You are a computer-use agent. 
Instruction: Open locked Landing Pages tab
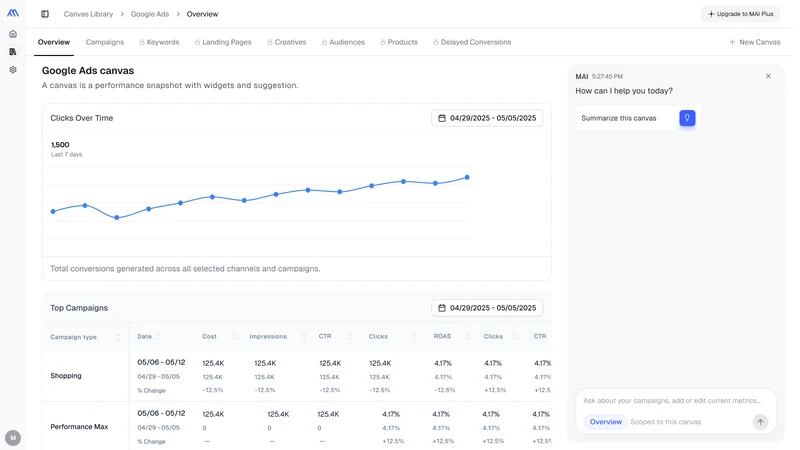[223, 42]
